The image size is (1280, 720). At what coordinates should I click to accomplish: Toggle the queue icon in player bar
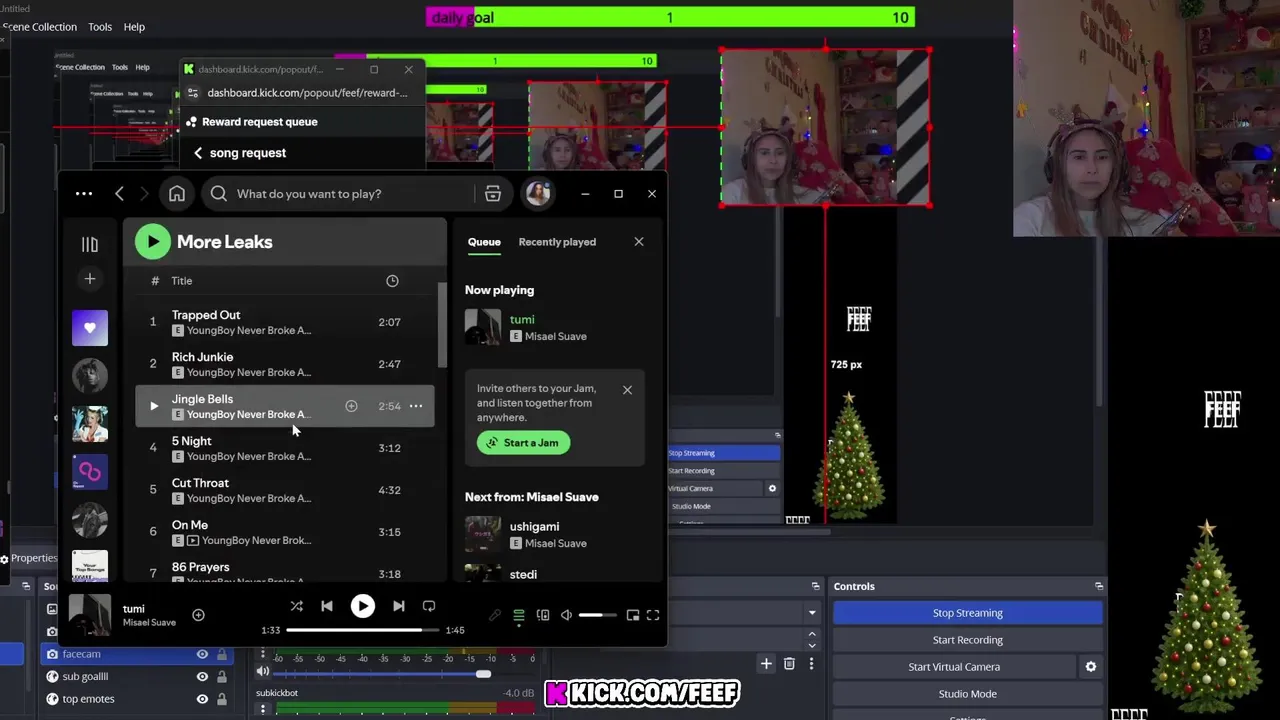519,615
